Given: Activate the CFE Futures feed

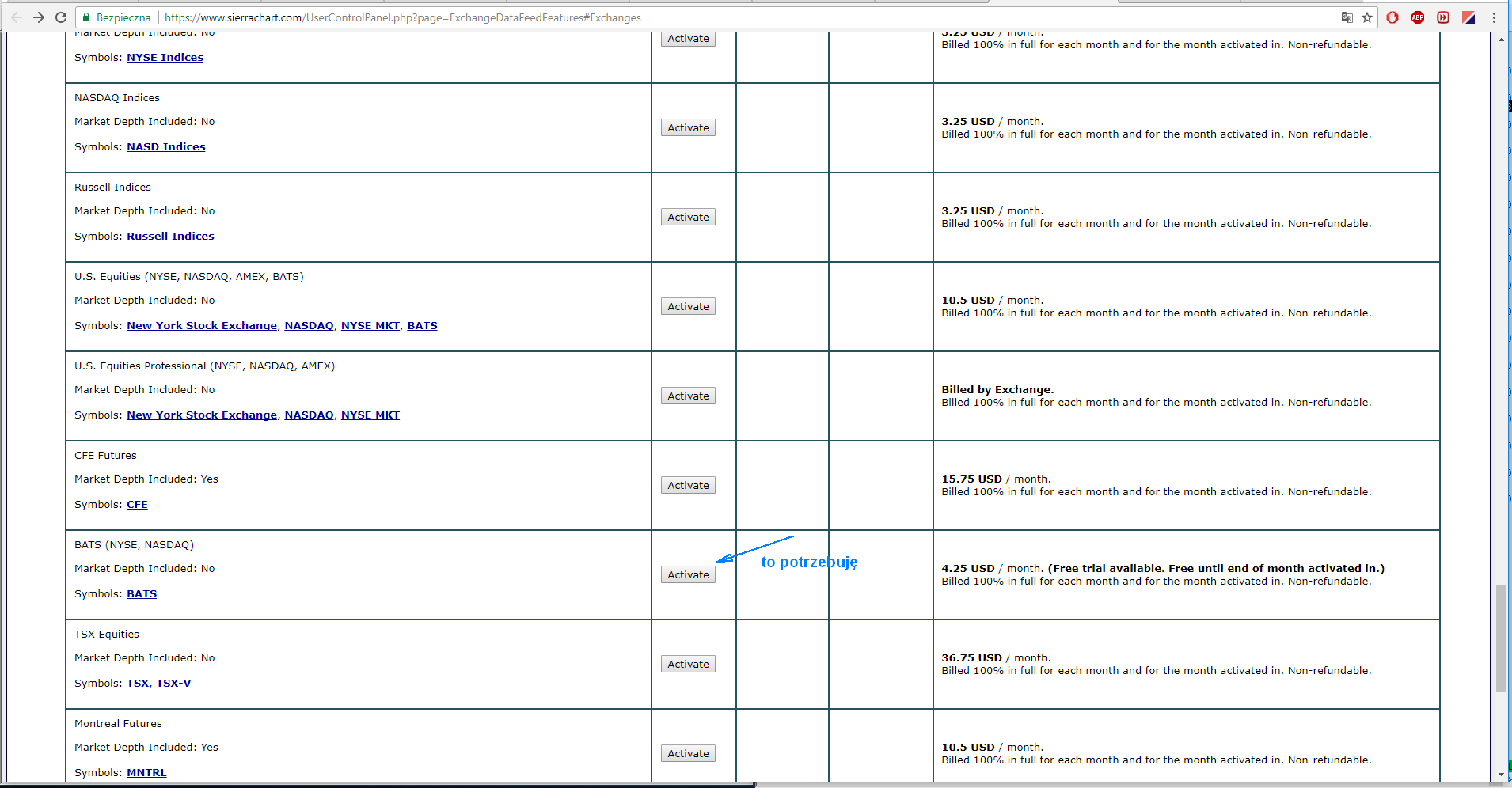Looking at the screenshot, I should coord(688,485).
